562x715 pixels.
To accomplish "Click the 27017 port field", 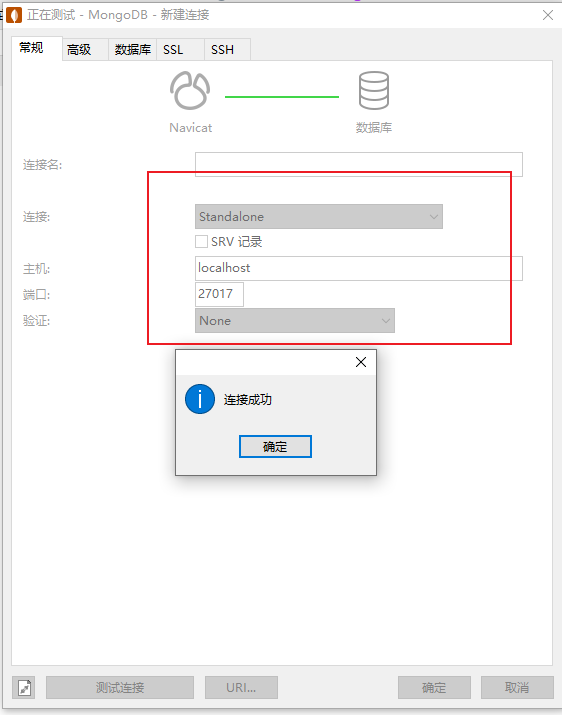I will pyautogui.click(x=219, y=294).
